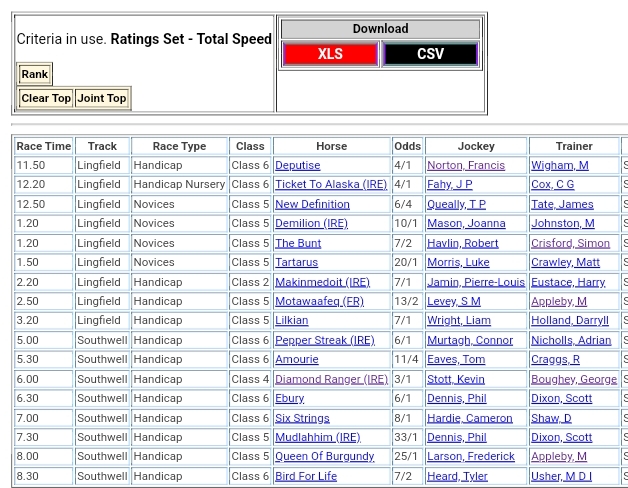The image size is (628, 488).
Task: Select trainer Crisford, Simon link
Action: coord(570,243)
